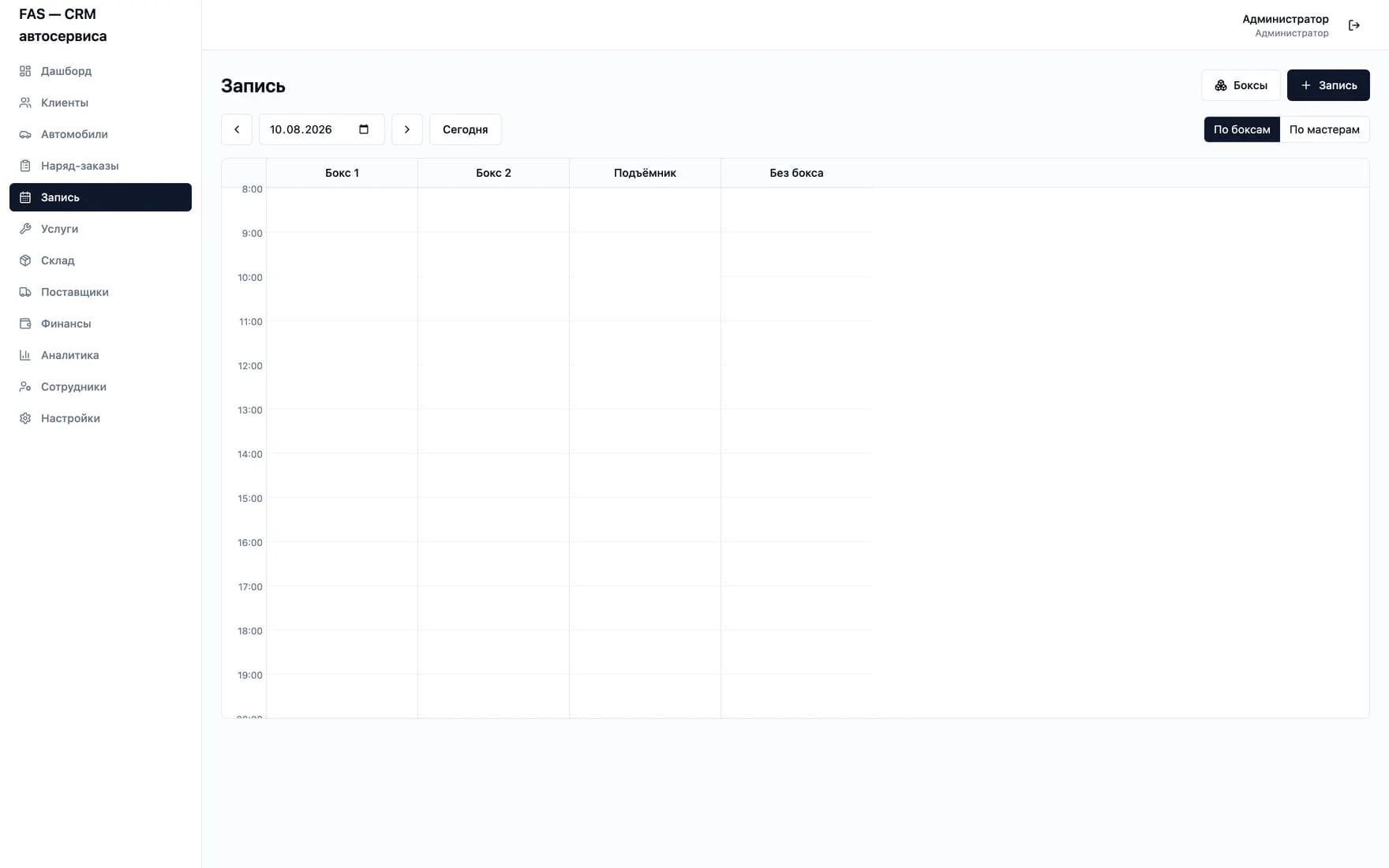Go to next day with right chevron
1389x868 pixels.
407,129
